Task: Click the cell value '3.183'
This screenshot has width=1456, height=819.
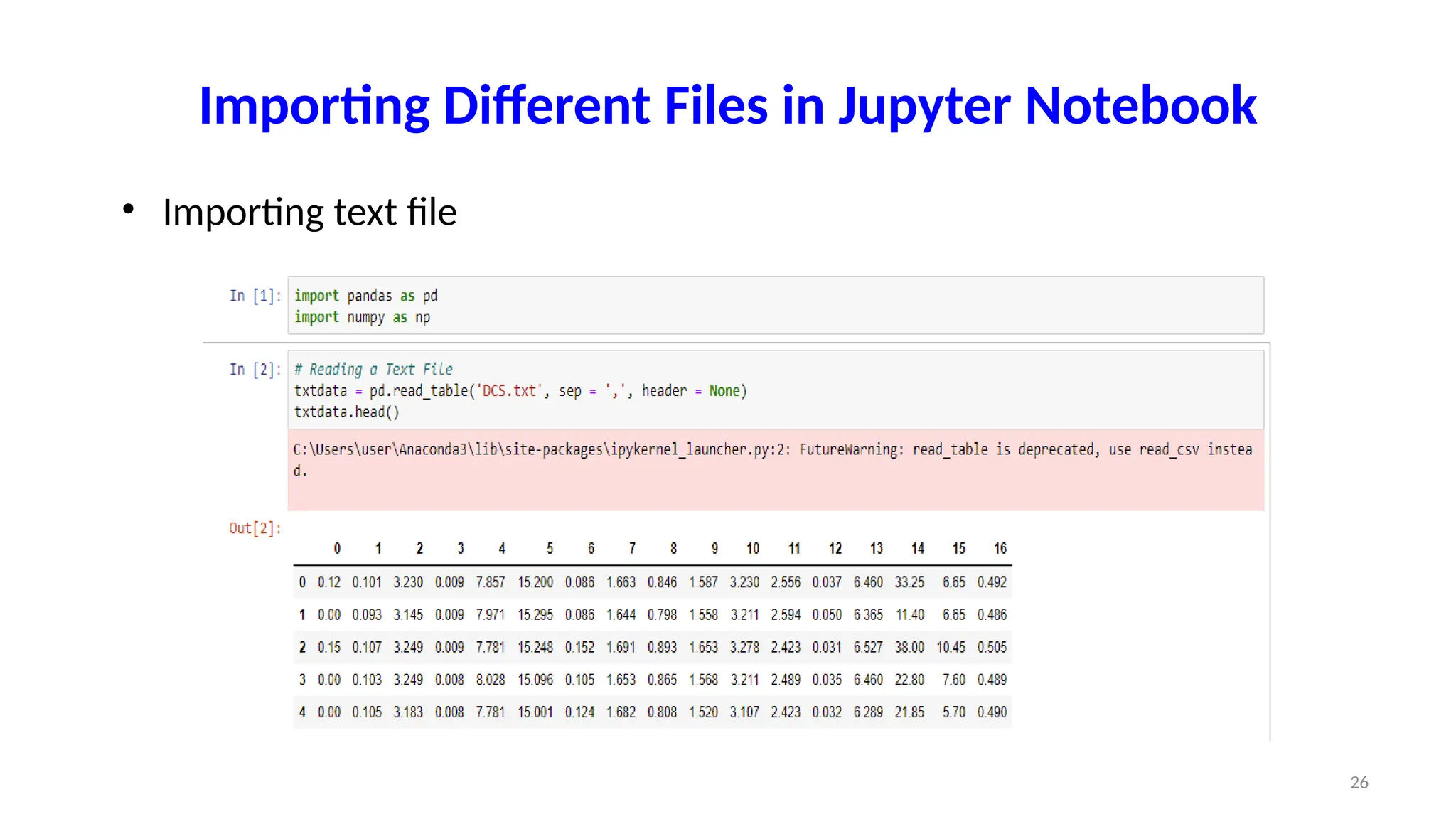Action: (x=408, y=712)
